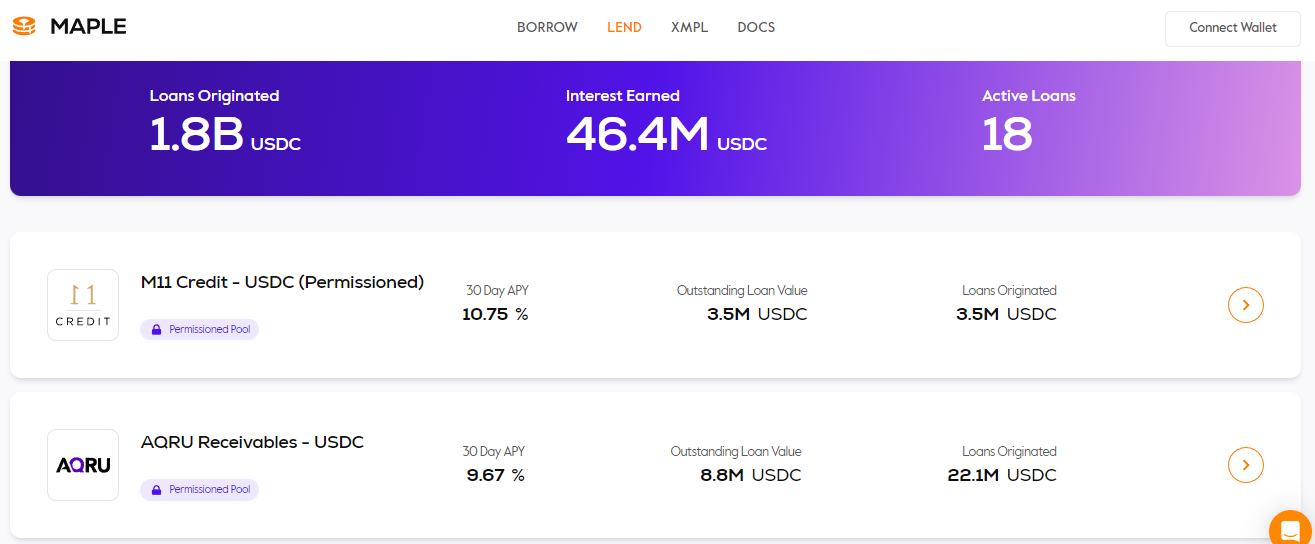Image resolution: width=1315 pixels, height=544 pixels.
Task: Click the AQRU pool logo
Action: click(x=83, y=465)
